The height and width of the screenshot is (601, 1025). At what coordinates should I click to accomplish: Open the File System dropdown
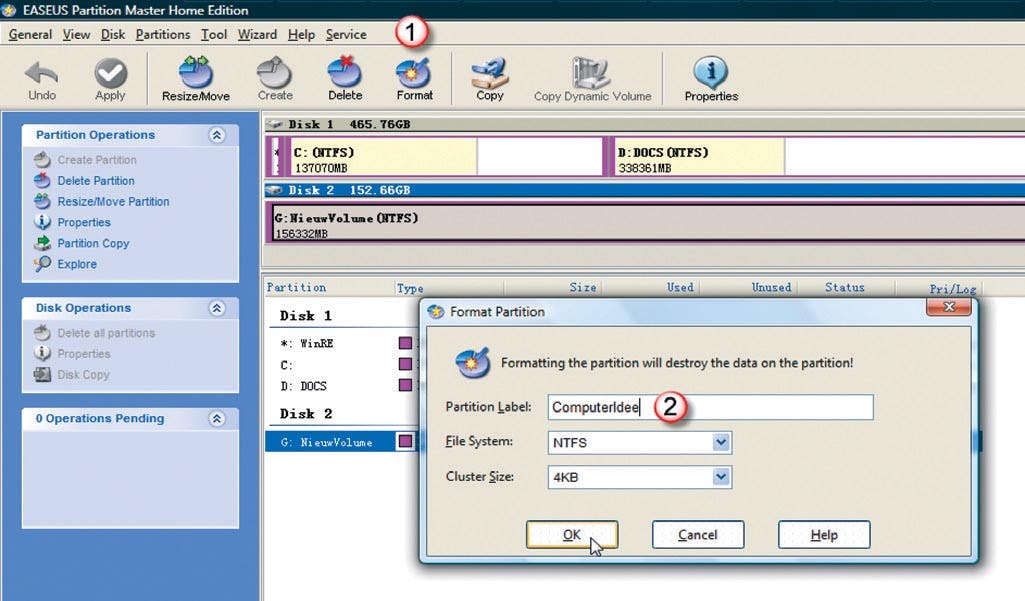720,443
